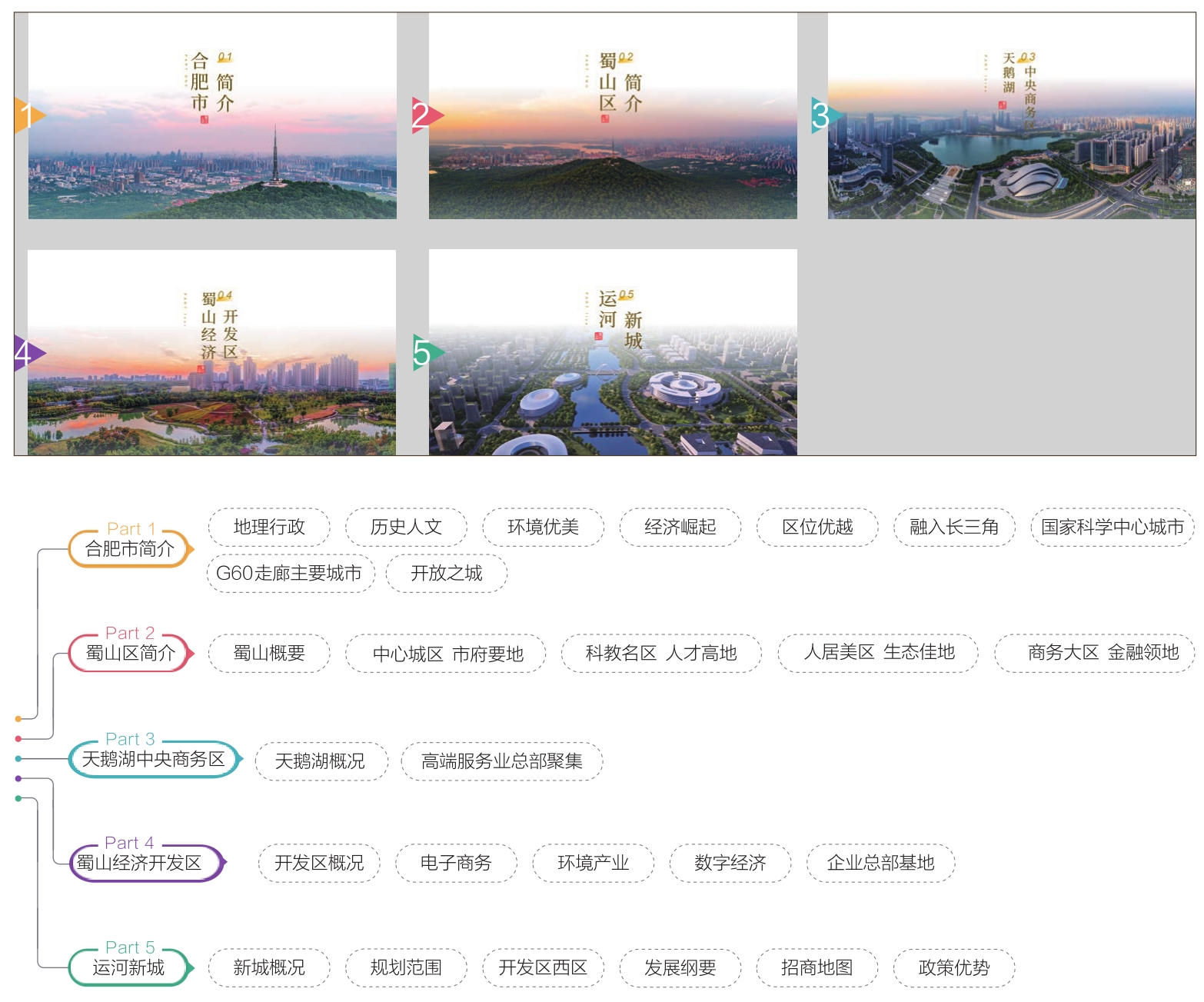Click the 地理行政 tag

click(269, 527)
